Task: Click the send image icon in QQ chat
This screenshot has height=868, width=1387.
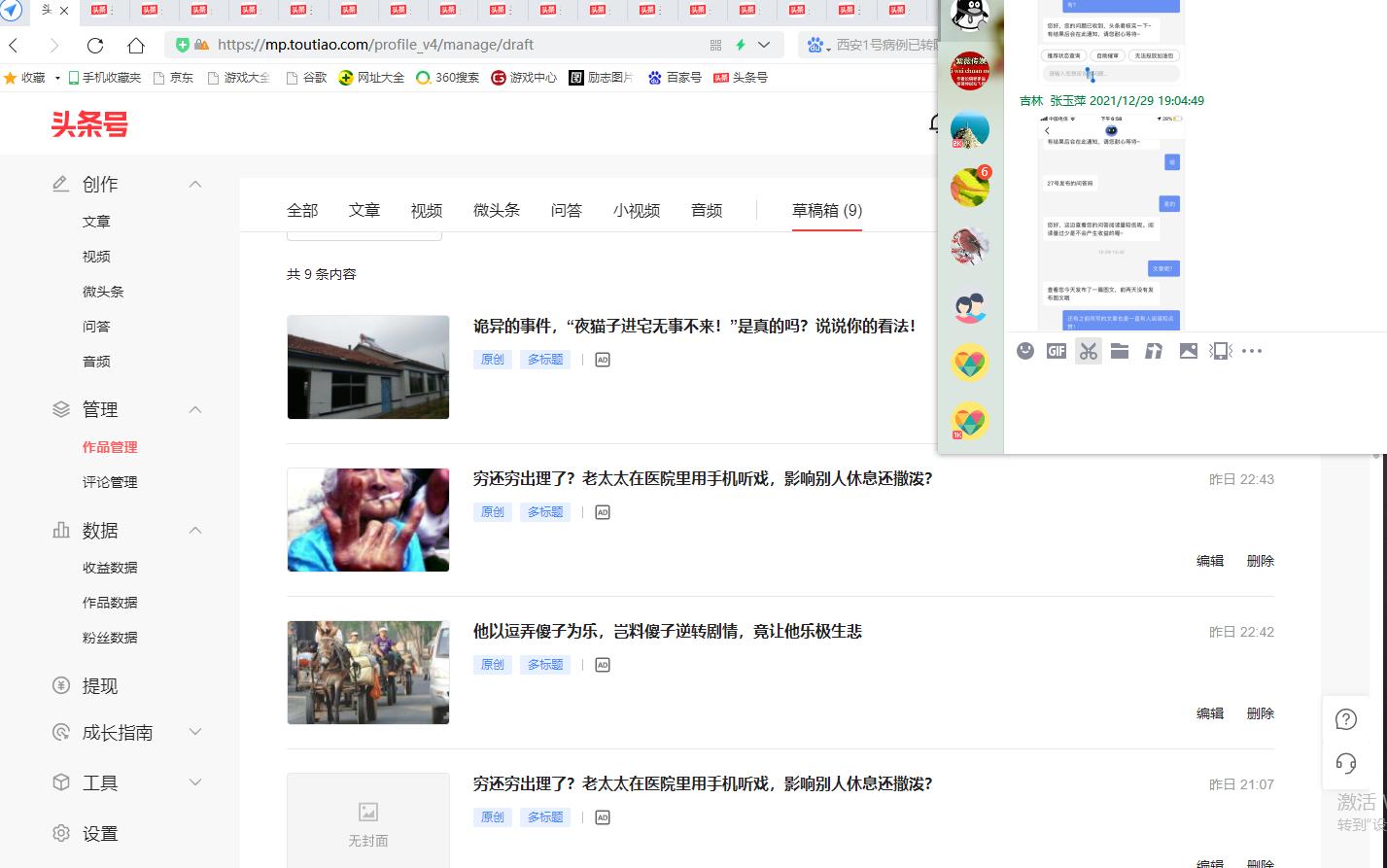Action: click(1188, 351)
